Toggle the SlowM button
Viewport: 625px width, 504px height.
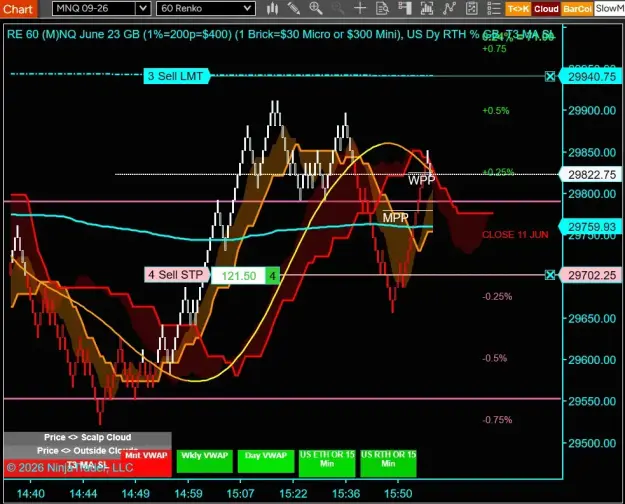(609, 9)
